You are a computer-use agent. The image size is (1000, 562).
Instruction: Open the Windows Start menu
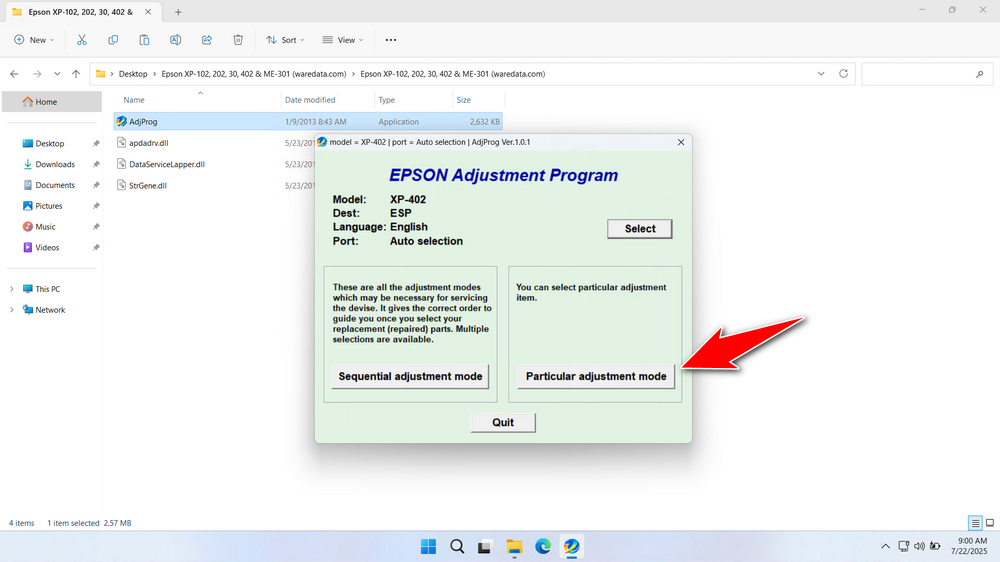tap(429, 547)
